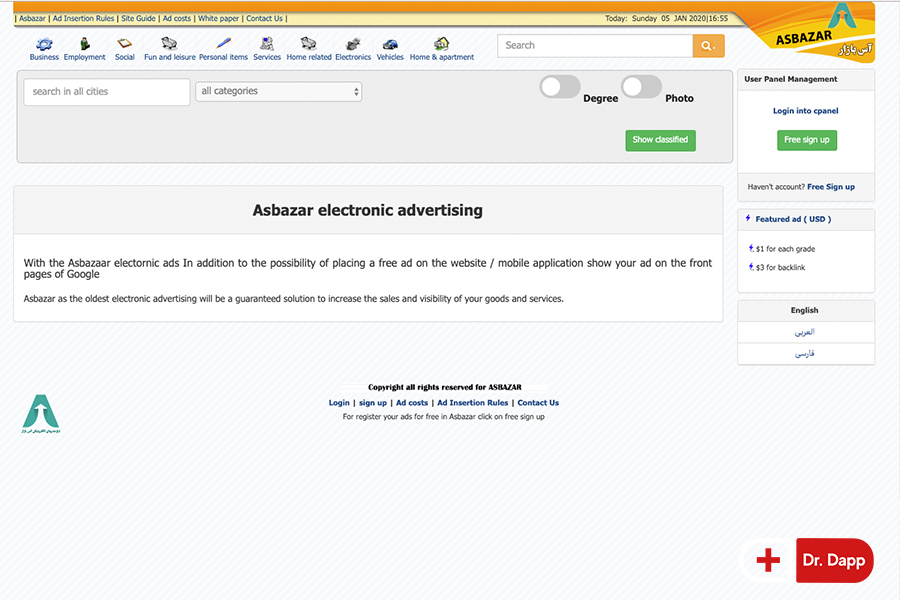The width and height of the screenshot is (900, 600).
Task: Open Site Guide in top menu
Action: [138, 18]
